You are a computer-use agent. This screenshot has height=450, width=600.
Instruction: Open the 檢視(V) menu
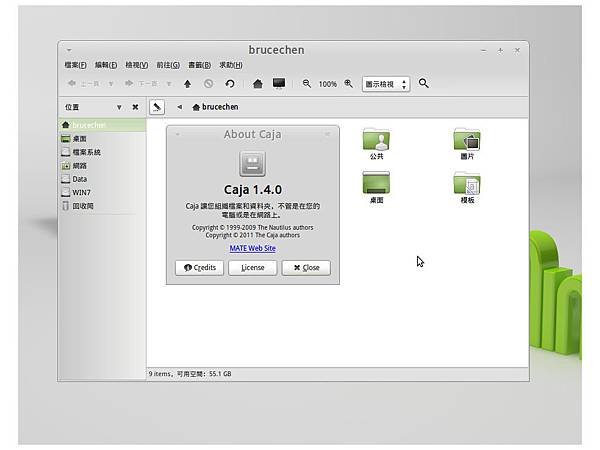tap(137, 65)
